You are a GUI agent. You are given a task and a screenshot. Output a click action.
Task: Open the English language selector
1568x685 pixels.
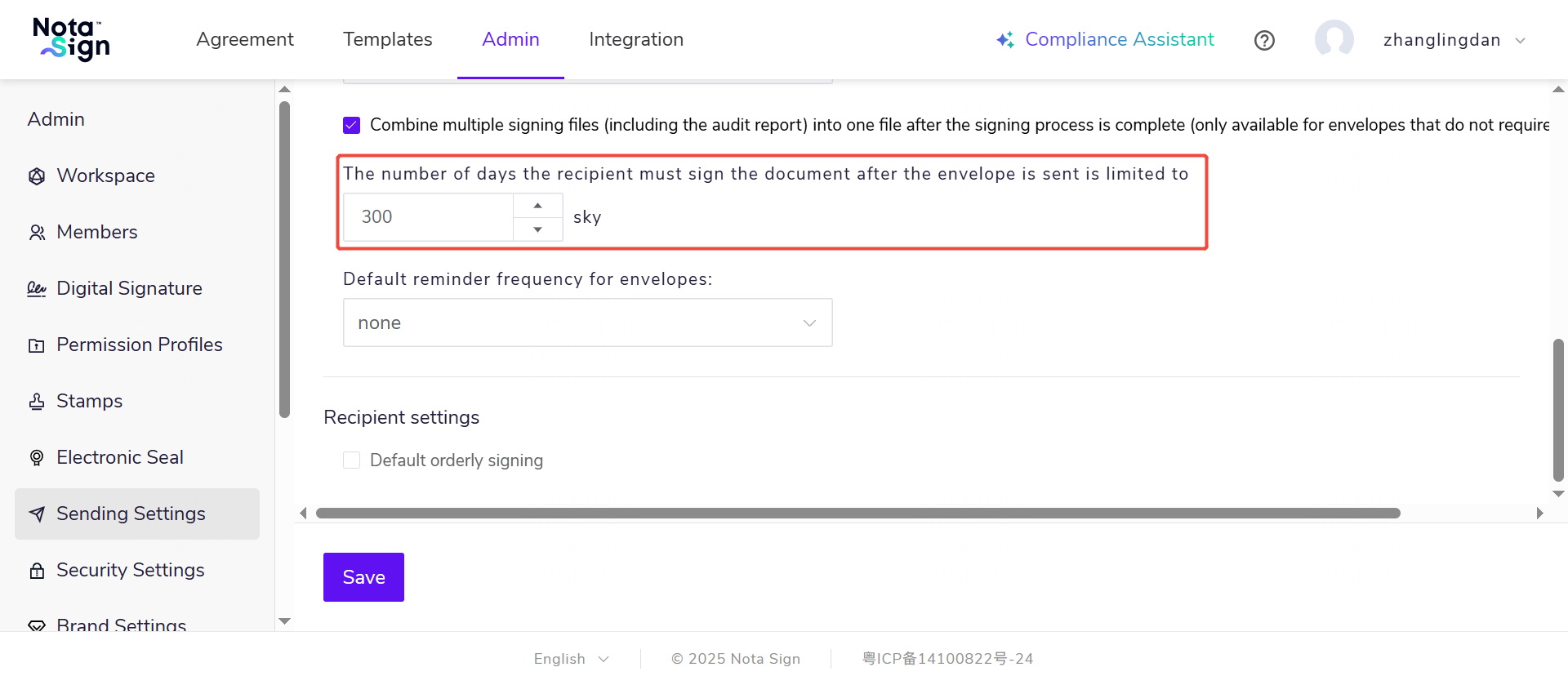(571, 659)
